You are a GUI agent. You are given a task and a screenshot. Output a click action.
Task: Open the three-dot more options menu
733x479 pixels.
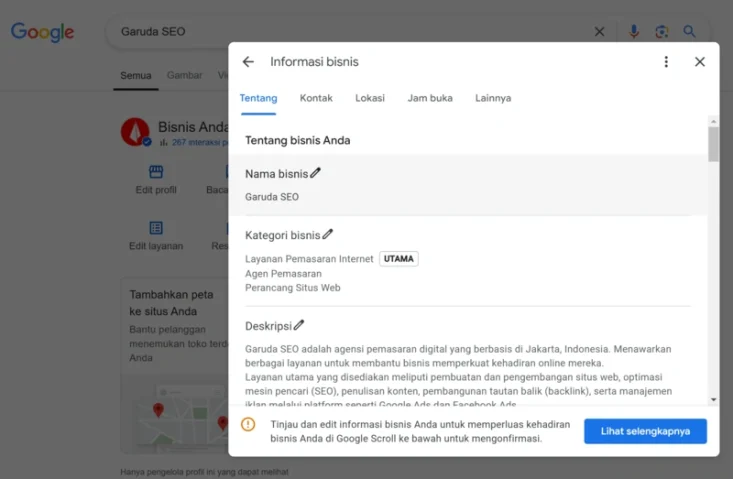[666, 62]
